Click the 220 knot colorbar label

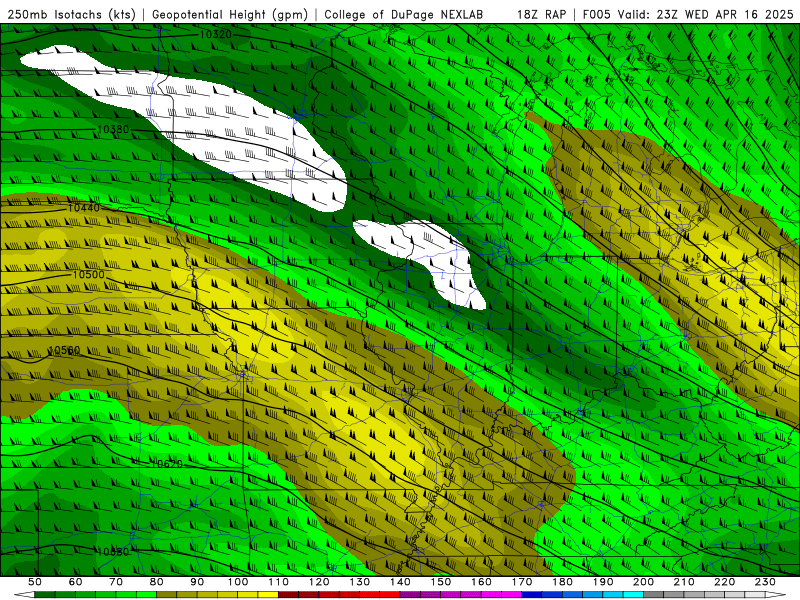point(724,582)
